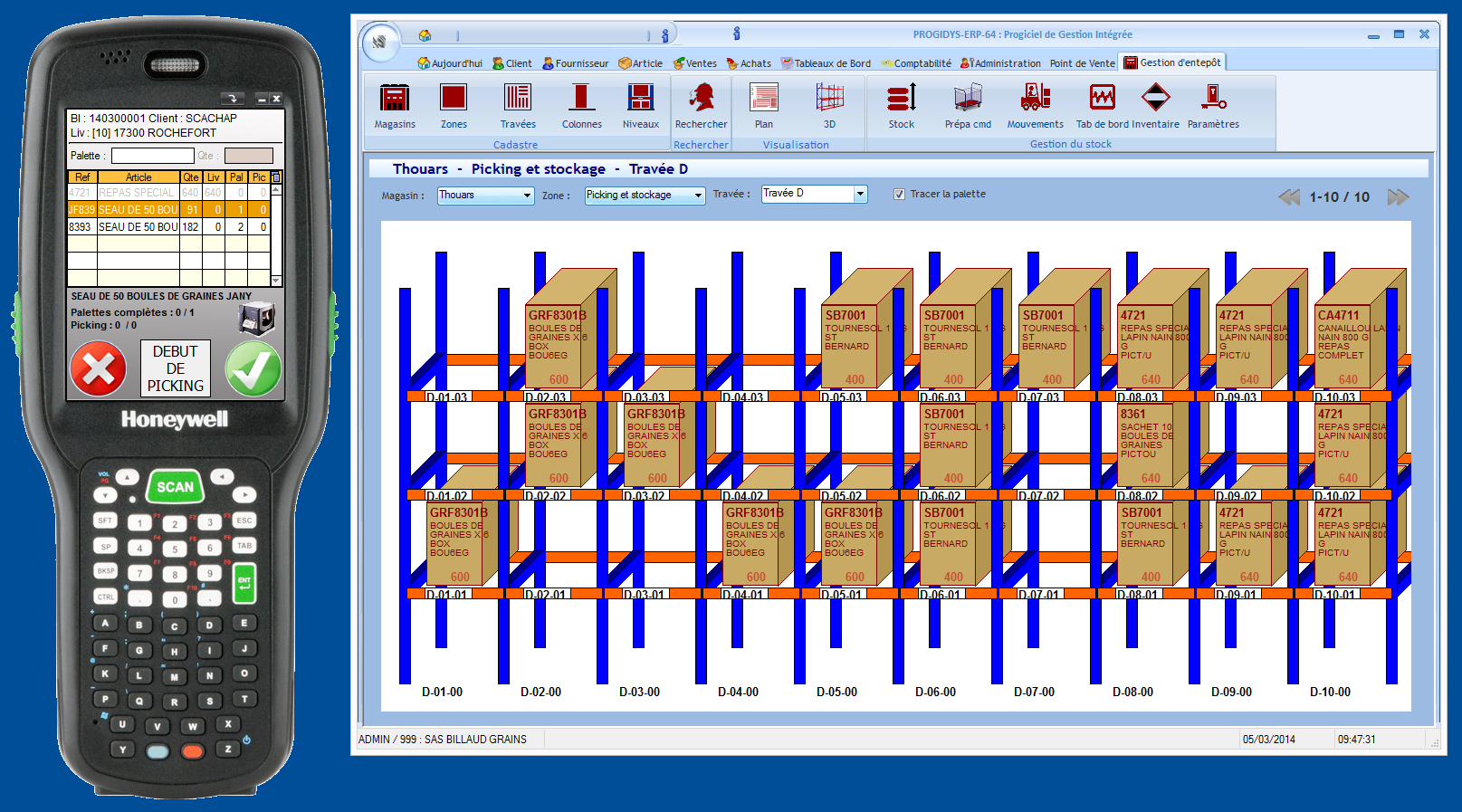This screenshot has height=812, width=1462.
Task: Open Prépa cmd icon
Action: [x=968, y=98]
